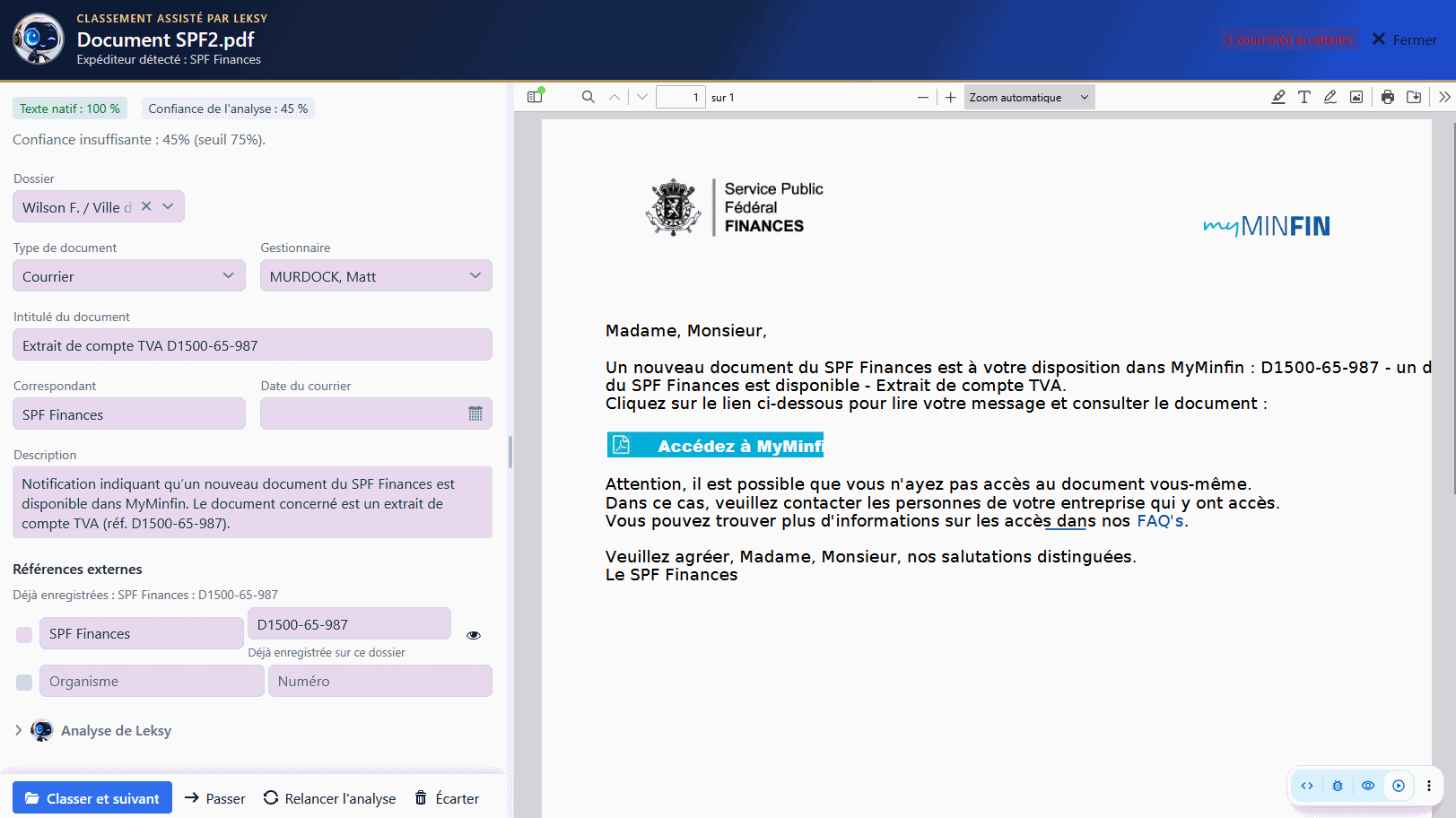This screenshot has height=818, width=1456.
Task: Open the Dossier dropdown arrow
Action: 168,206
